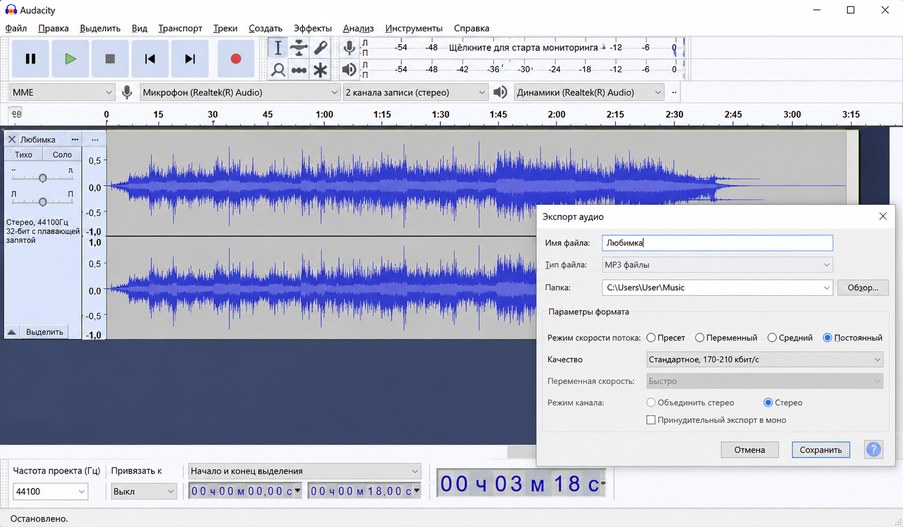Enable Принудительный экспорт в моно checkbox
Viewport: 903px width, 527px height.
[x=651, y=420]
